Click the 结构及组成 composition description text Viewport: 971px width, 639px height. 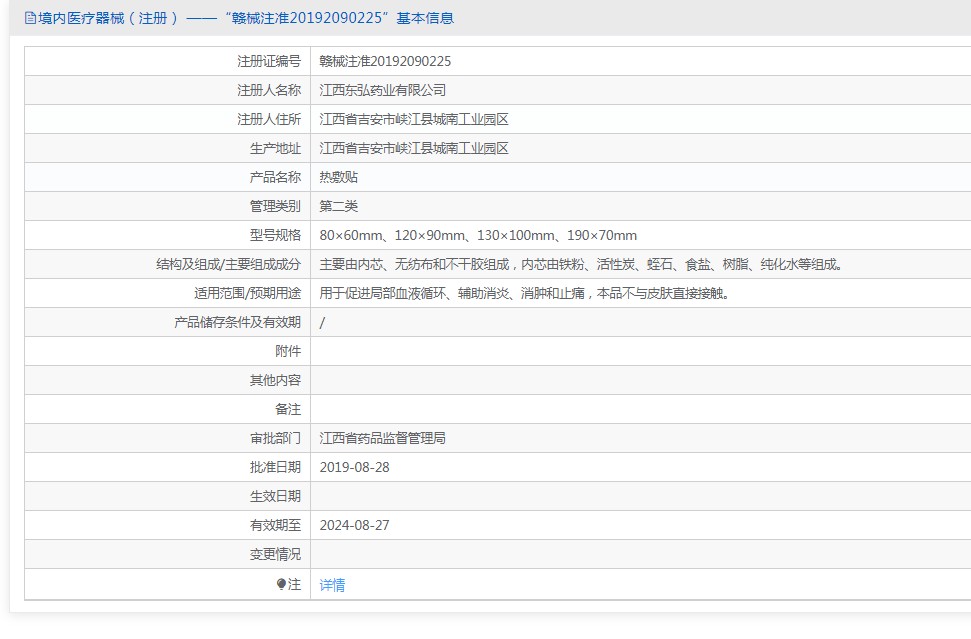582,264
